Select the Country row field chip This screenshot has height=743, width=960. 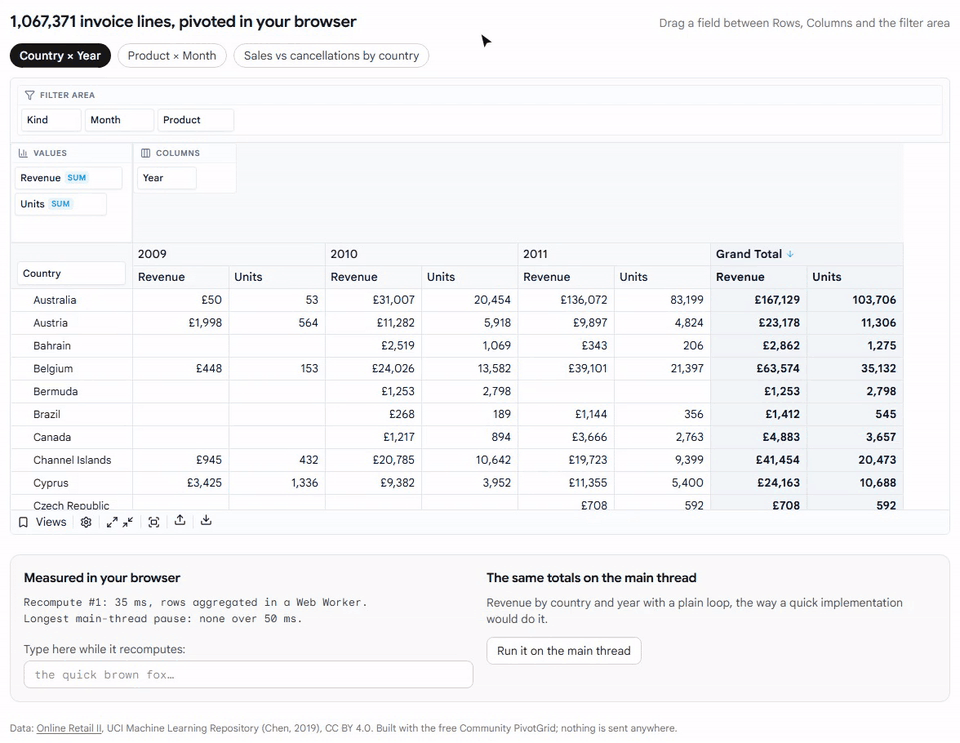tap(71, 274)
